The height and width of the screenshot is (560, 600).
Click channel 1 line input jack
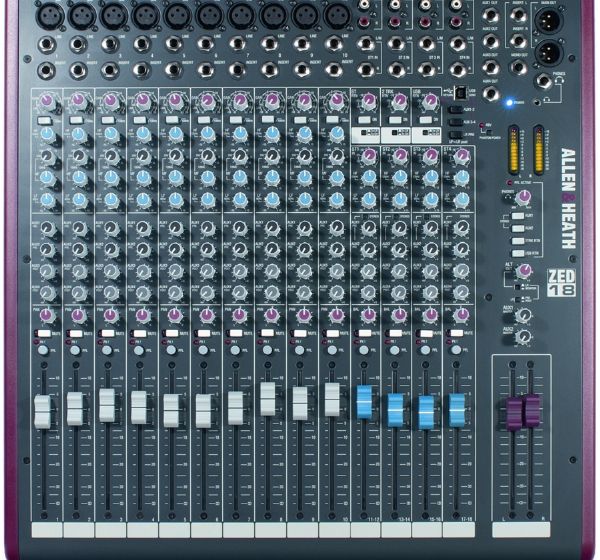pyautogui.click(x=47, y=45)
